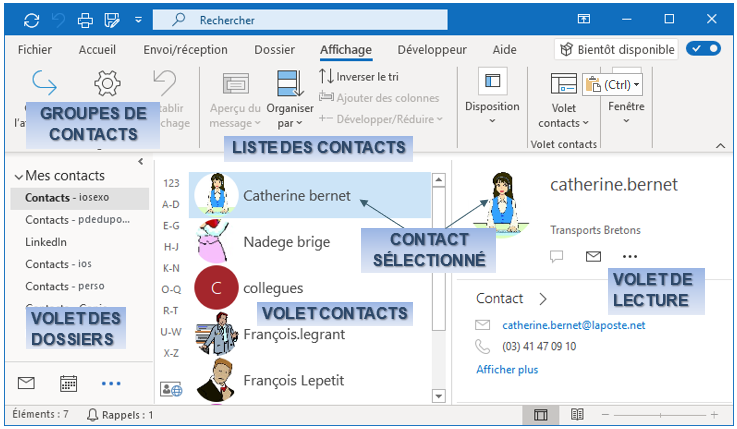Click Ajouter des colonnes

379,98
